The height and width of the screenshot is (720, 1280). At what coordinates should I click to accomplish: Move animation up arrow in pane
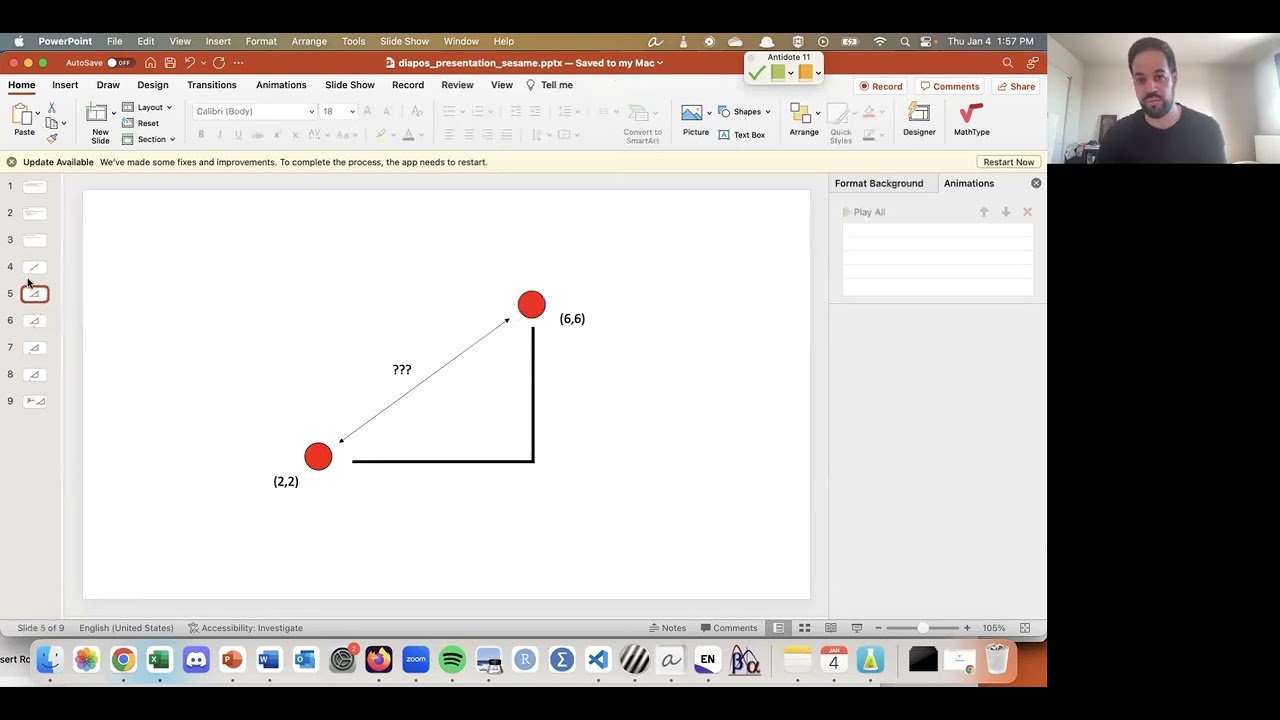pyautogui.click(x=983, y=212)
